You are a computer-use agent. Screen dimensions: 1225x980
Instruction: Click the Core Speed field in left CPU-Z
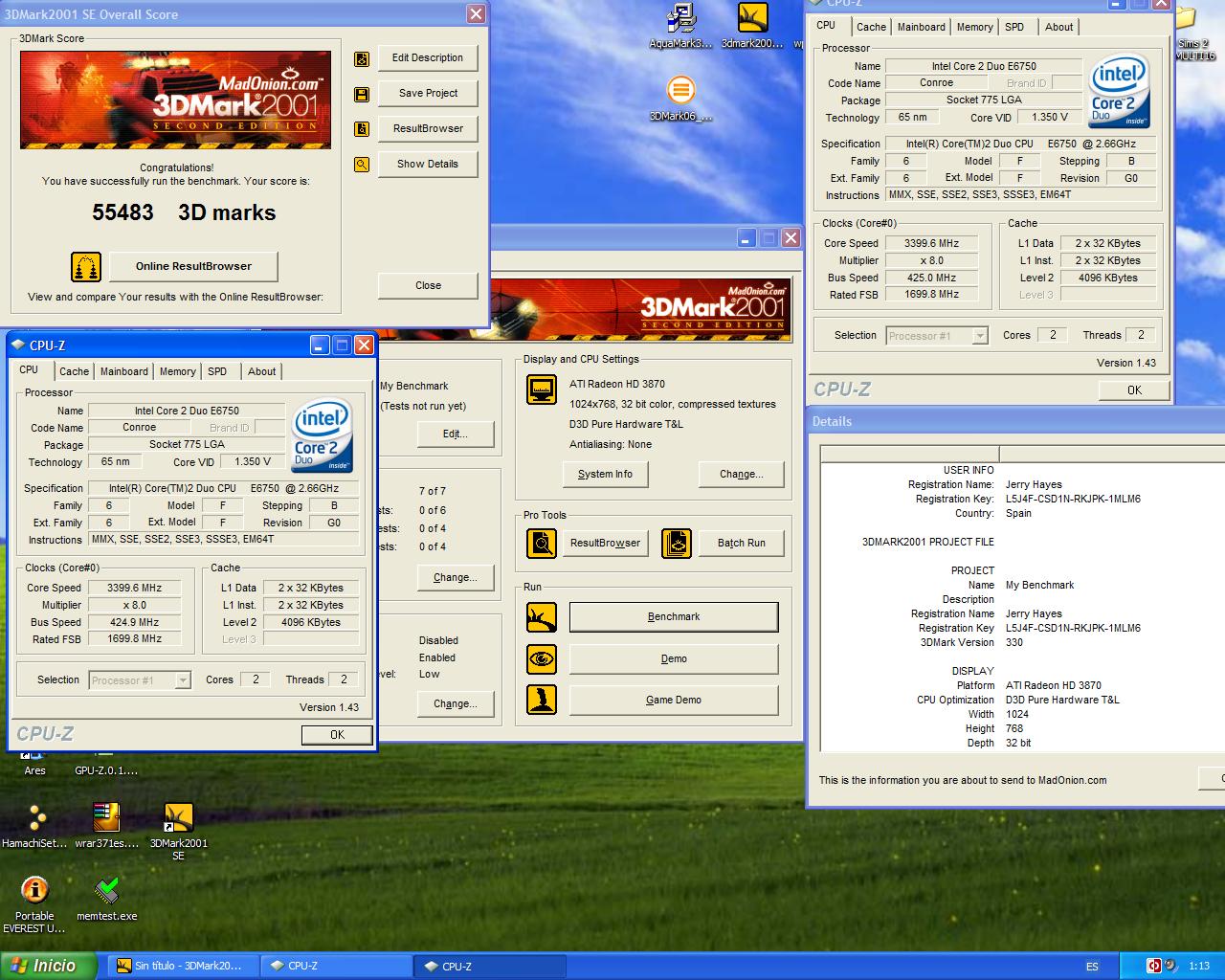[x=135, y=588]
